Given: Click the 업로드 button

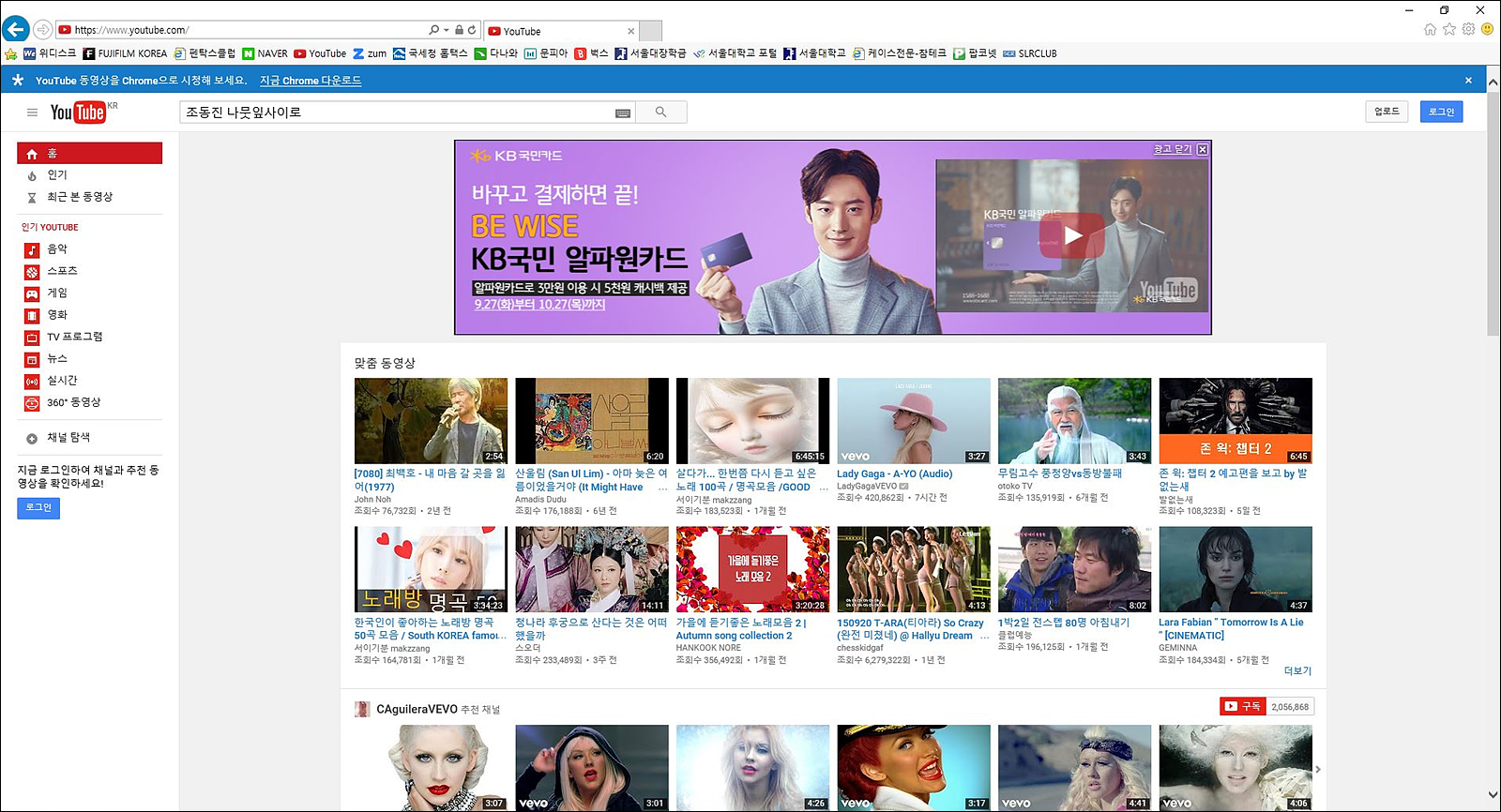Looking at the screenshot, I should pos(1387,112).
